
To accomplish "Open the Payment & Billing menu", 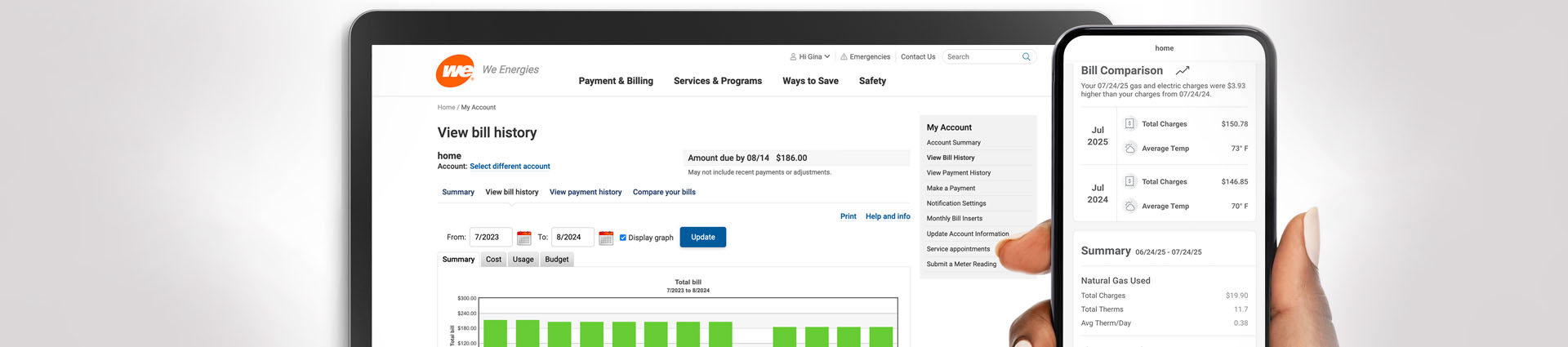I will coord(616,81).
